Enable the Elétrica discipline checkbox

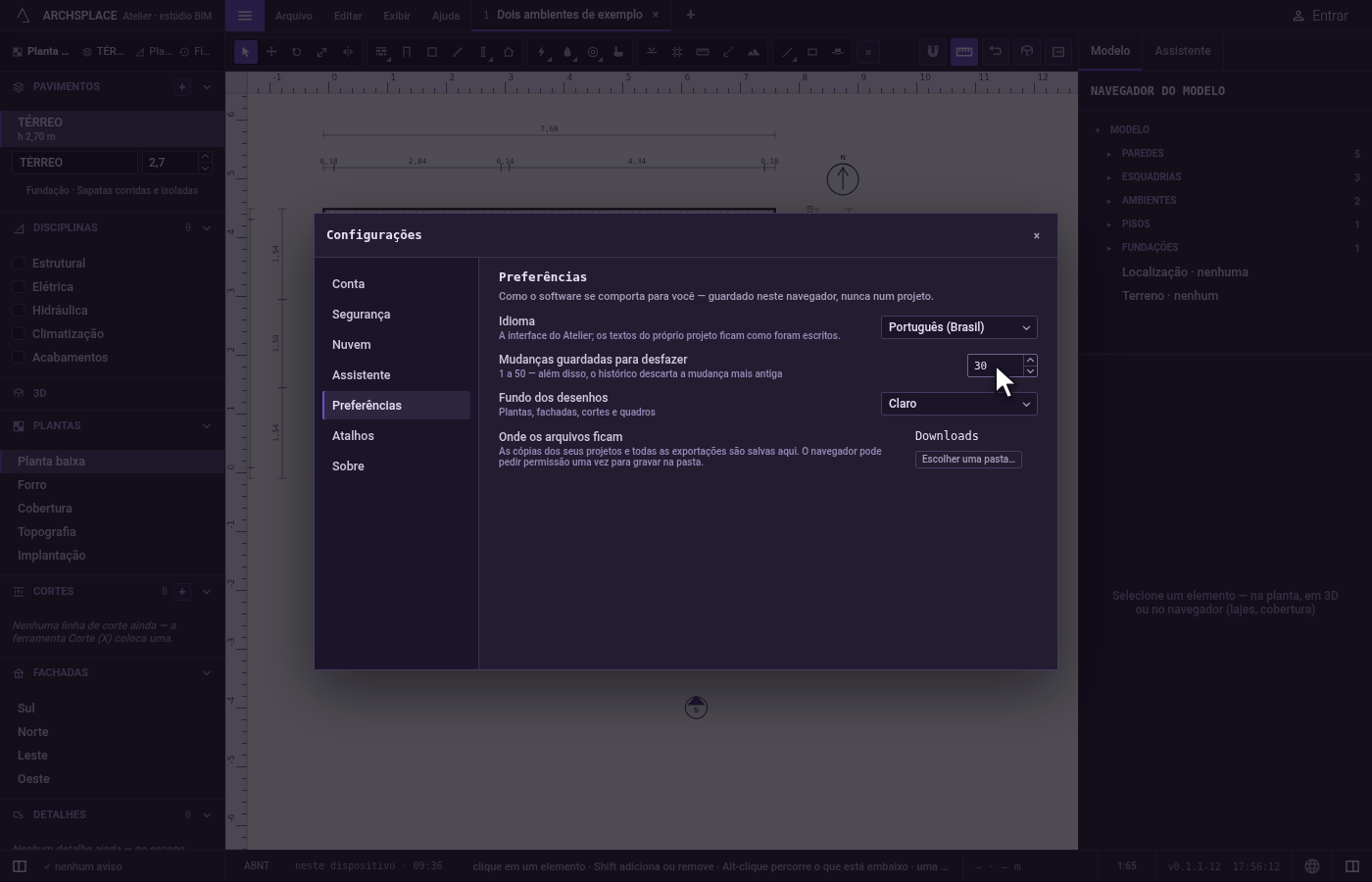click(18, 287)
